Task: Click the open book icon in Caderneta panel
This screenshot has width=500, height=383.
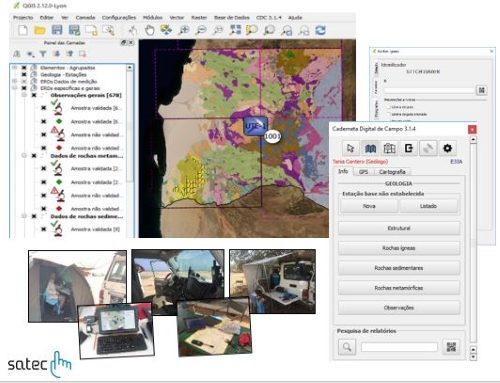Action: 370,148
